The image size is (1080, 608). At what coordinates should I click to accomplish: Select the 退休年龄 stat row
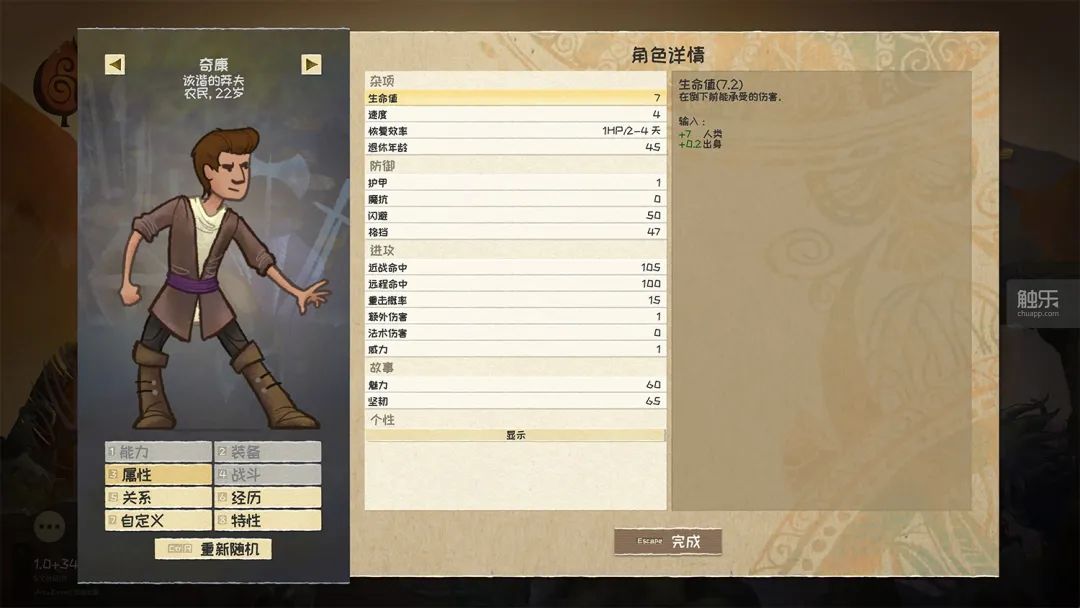point(515,147)
